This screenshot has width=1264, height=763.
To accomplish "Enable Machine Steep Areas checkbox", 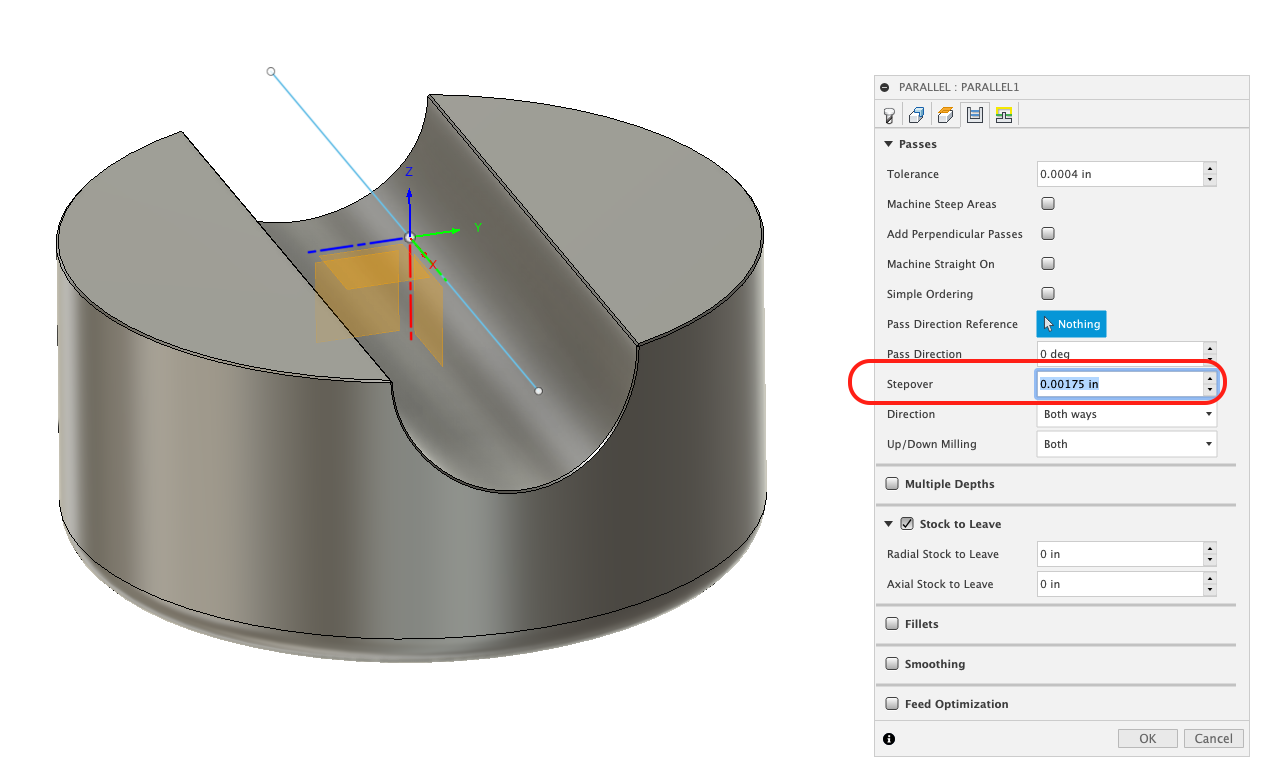I will coord(1048,204).
